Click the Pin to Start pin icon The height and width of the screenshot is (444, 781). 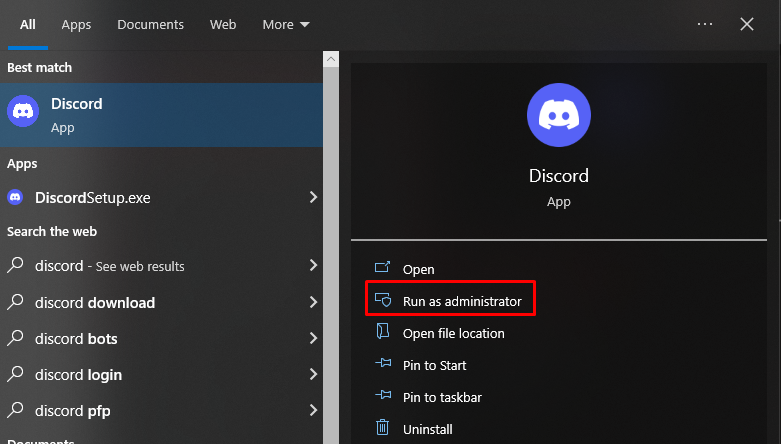click(x=383, y=363)
